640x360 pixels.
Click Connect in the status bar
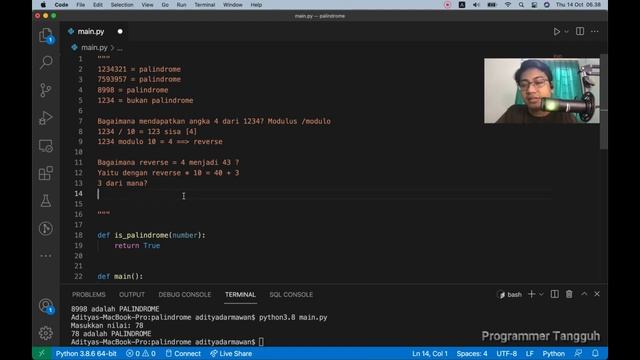[x=183, y=353]
